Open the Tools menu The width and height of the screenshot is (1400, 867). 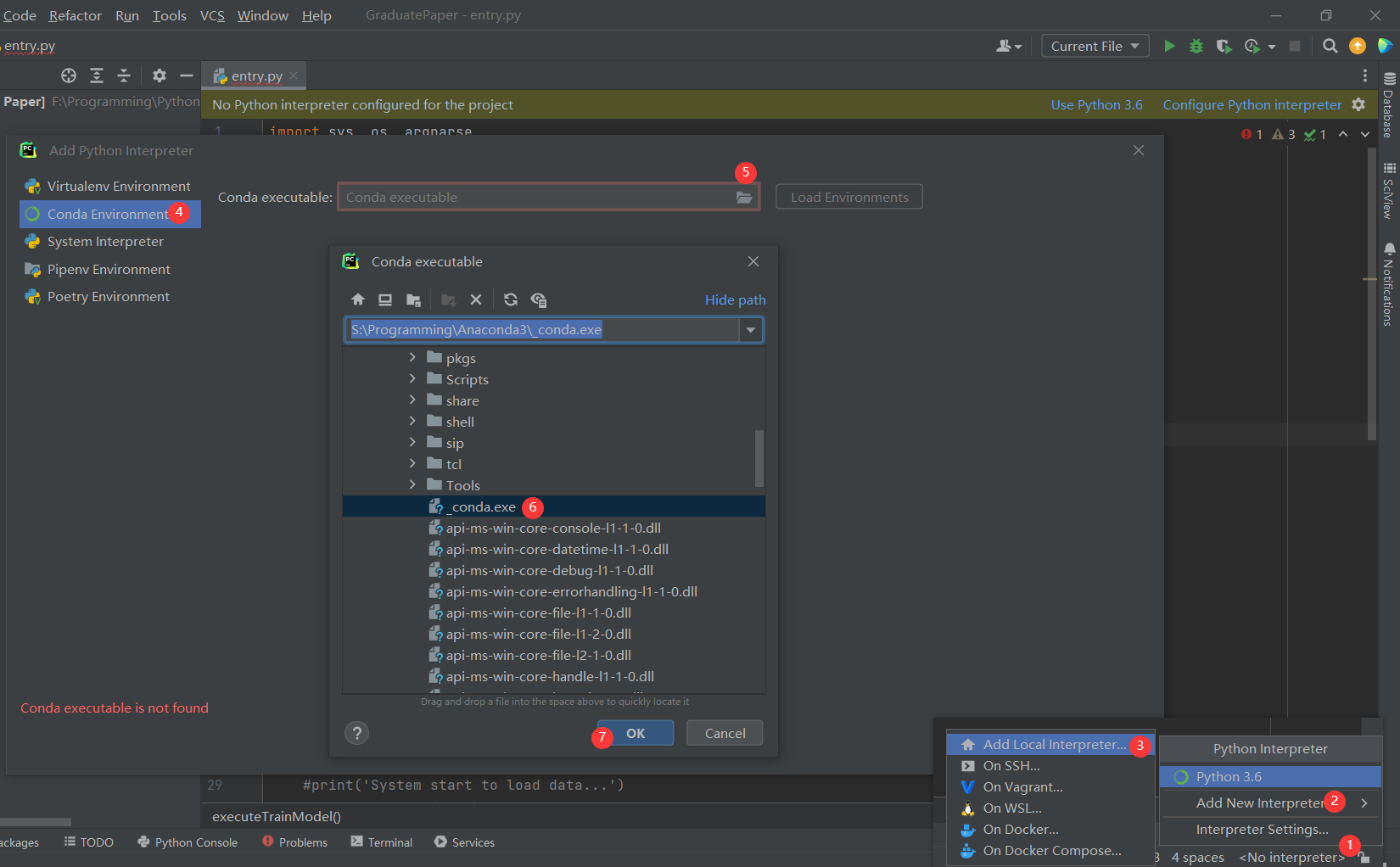click(170, 15)
